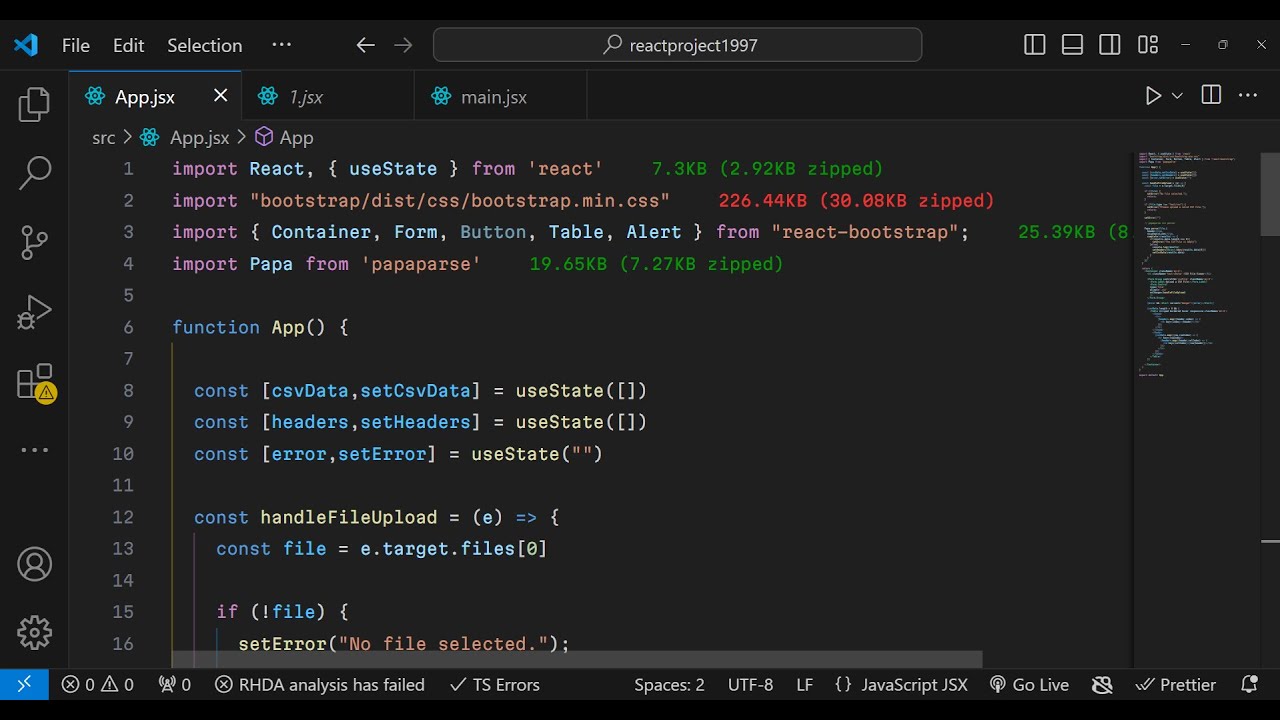Viewport: 1280px width, 720px height.
Task: Open editor More Actions ellipsis
Action: pyautogui.click(x=1248, y=96)
